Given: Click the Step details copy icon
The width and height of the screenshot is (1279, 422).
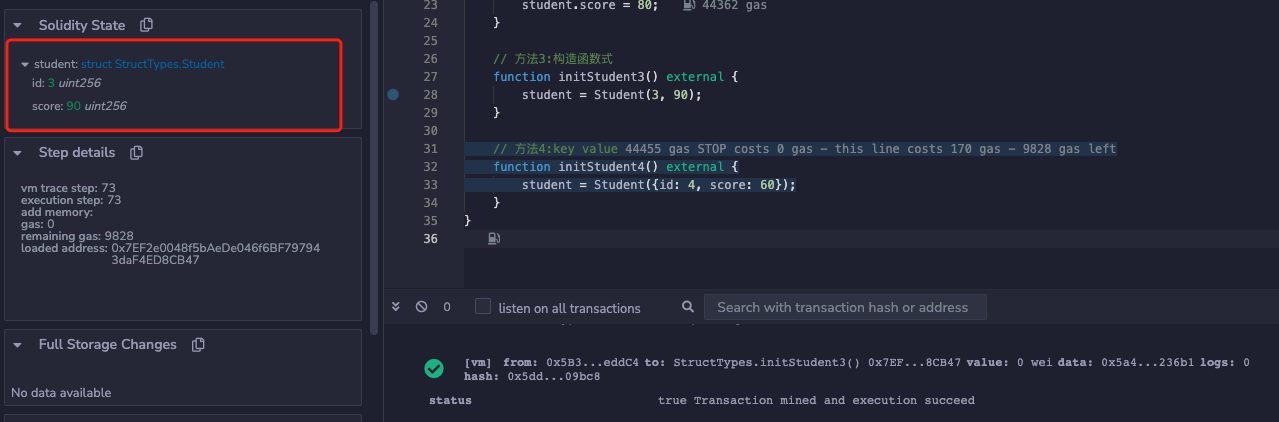Looking at the screenshot, I should click(137, 153).
